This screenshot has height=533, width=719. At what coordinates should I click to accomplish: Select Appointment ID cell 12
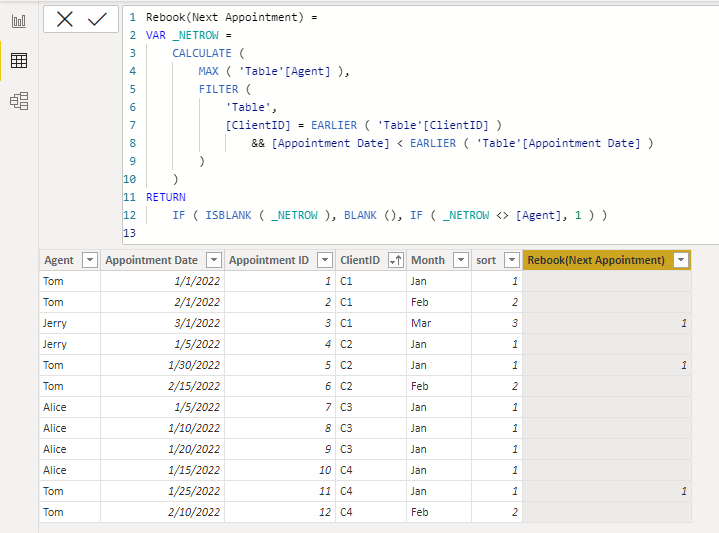pyautogui.click(x=280, y=512)
